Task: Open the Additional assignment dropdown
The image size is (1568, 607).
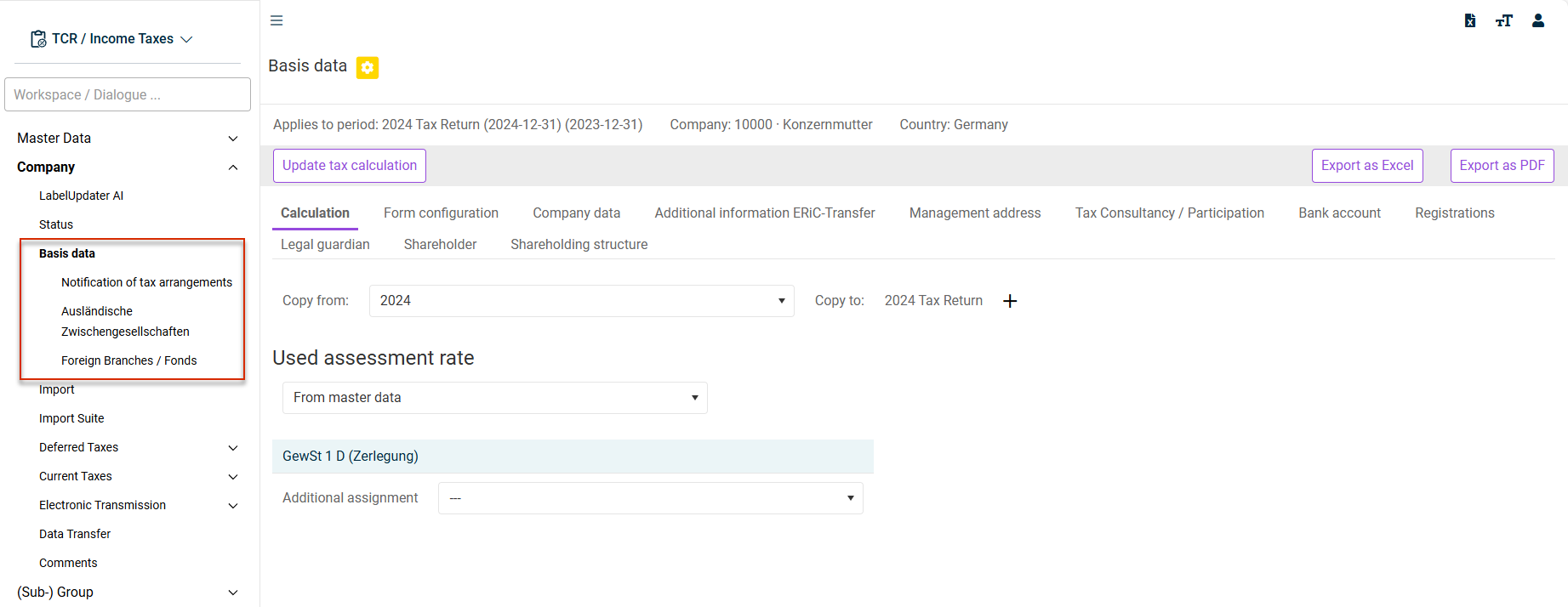Action: (x=651, y=498)
